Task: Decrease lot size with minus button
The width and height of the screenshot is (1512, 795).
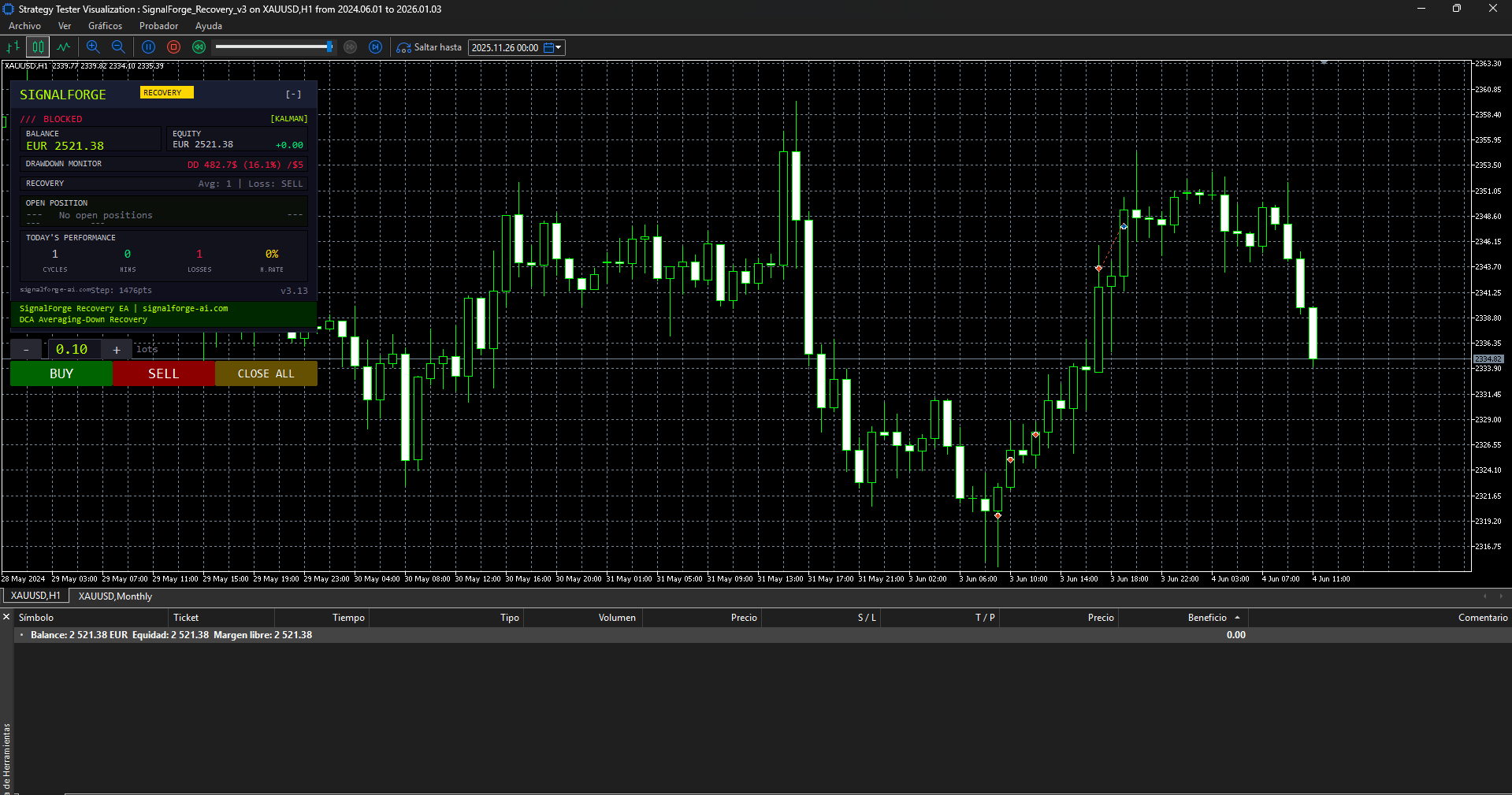Action: click(27, 349)
